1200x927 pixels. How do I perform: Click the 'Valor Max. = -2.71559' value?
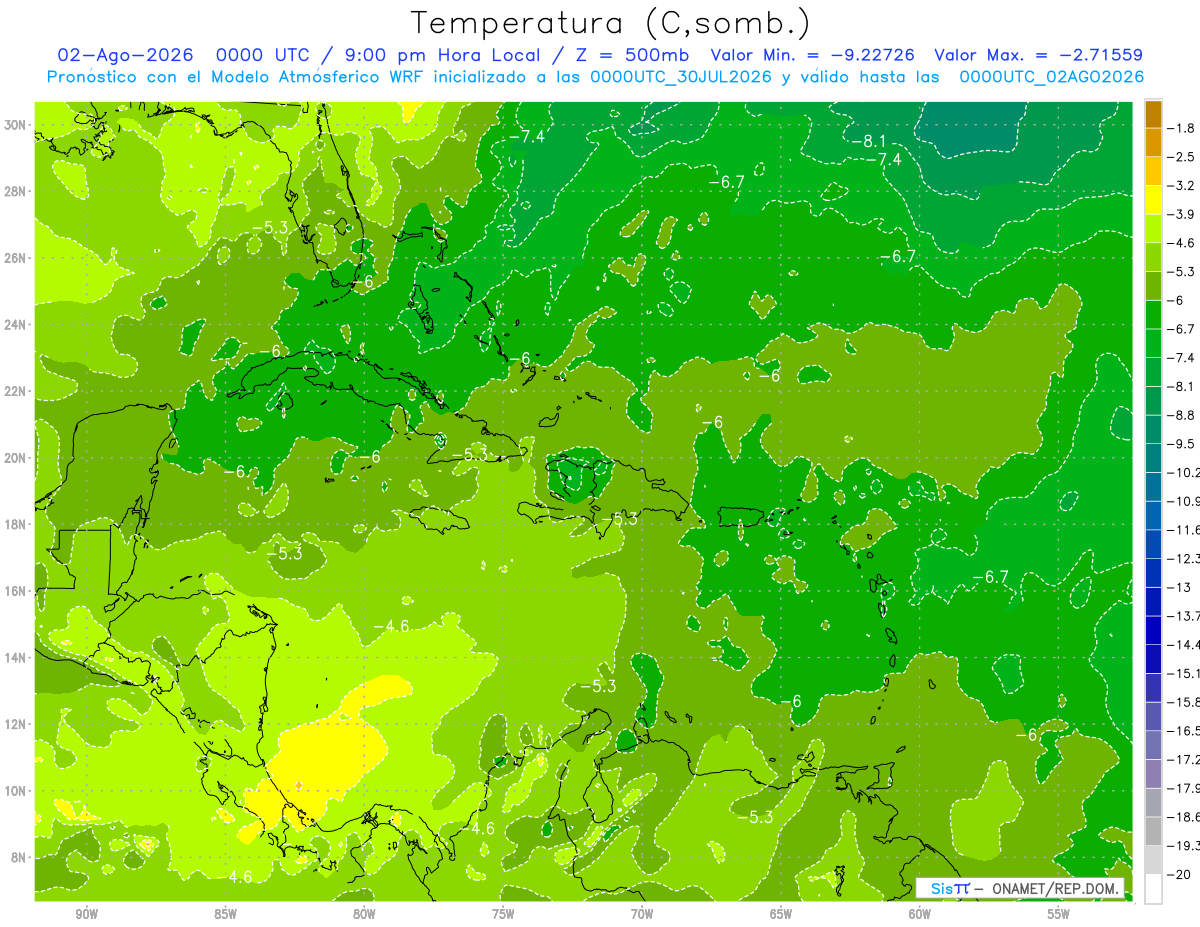[1038, 55]
